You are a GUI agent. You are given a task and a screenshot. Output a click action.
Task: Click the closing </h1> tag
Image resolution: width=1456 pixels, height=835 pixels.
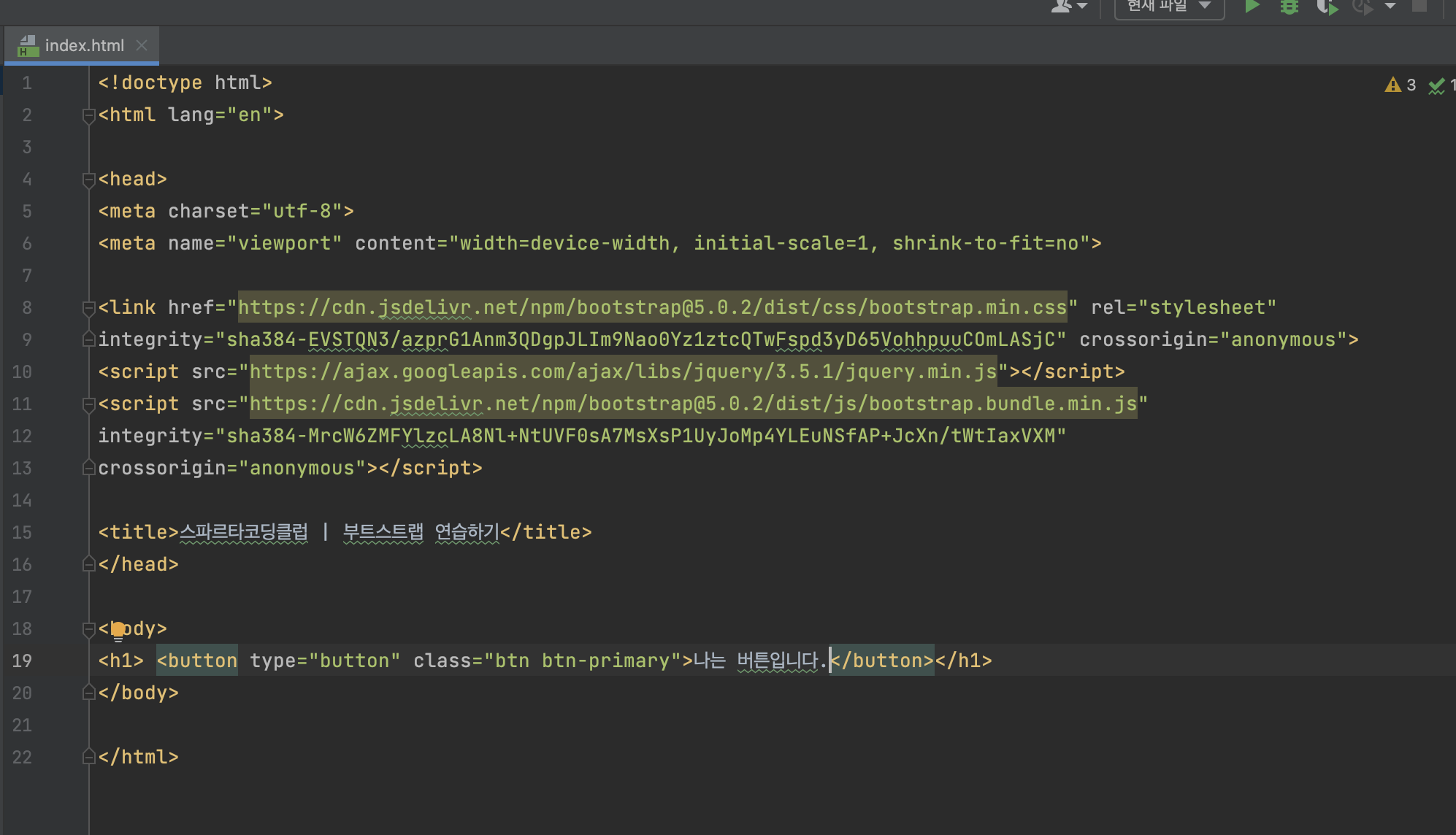coord(964,661)
